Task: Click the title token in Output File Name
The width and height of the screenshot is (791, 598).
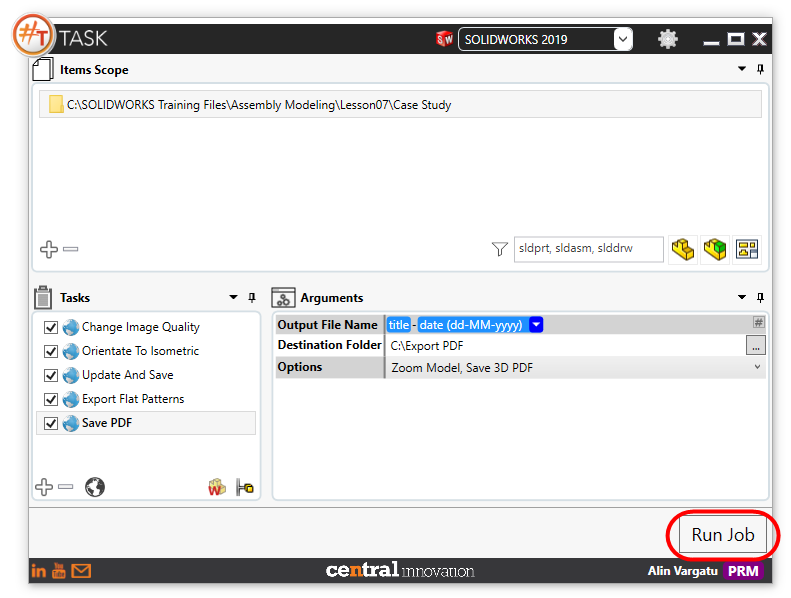Action: click(x=399, y=324)
